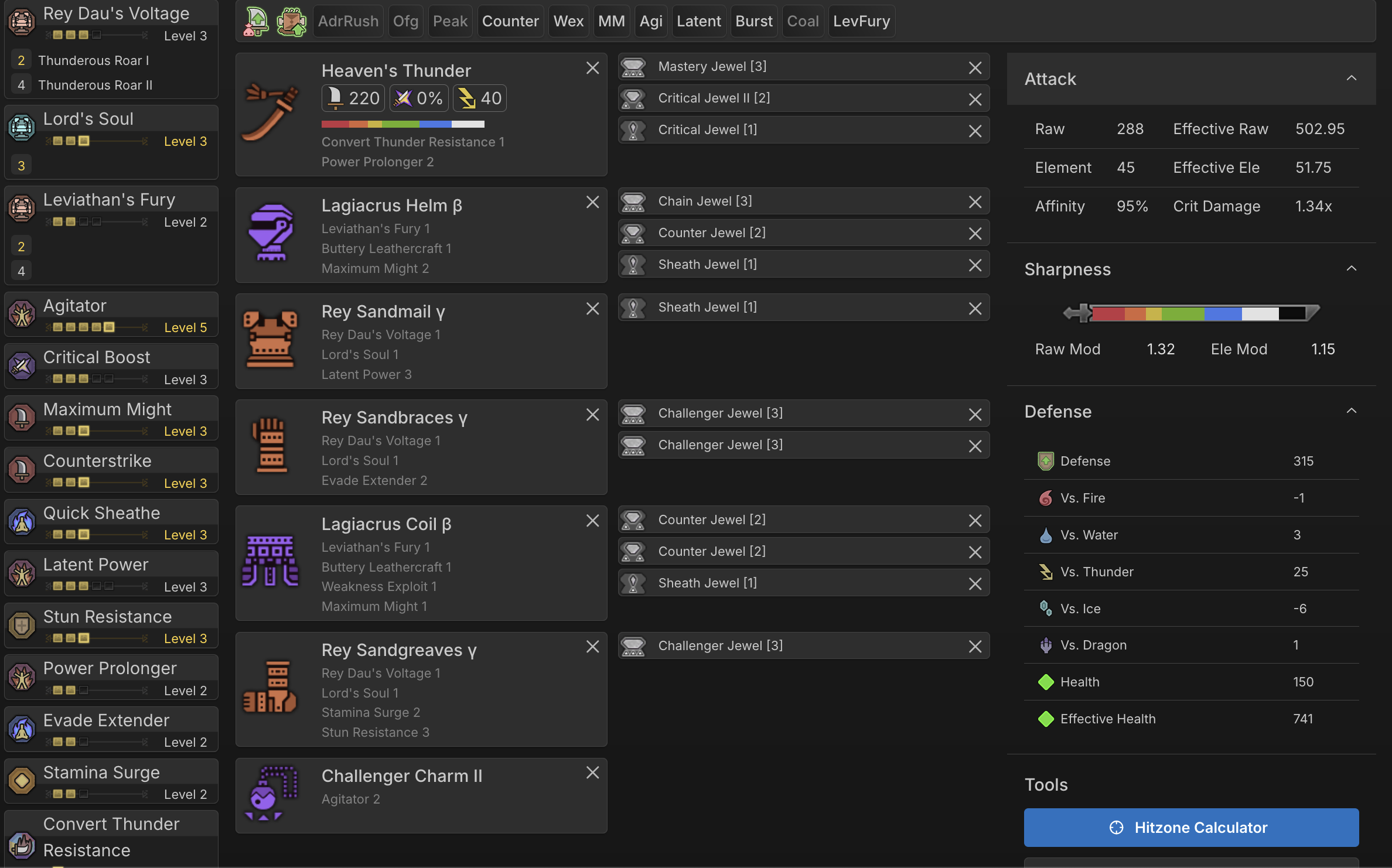The height and width of the screenshot is (868, 1392).
Task: Click the Rey Sandbraces γ arm icon
Action: coord(271,445)
